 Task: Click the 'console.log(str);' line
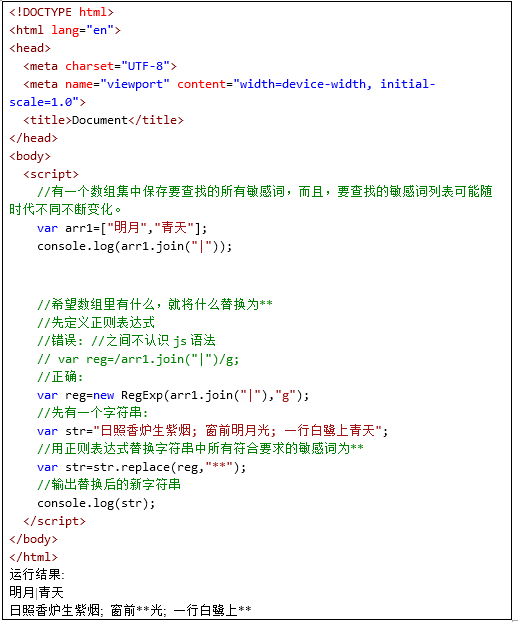tap(96, 503)
